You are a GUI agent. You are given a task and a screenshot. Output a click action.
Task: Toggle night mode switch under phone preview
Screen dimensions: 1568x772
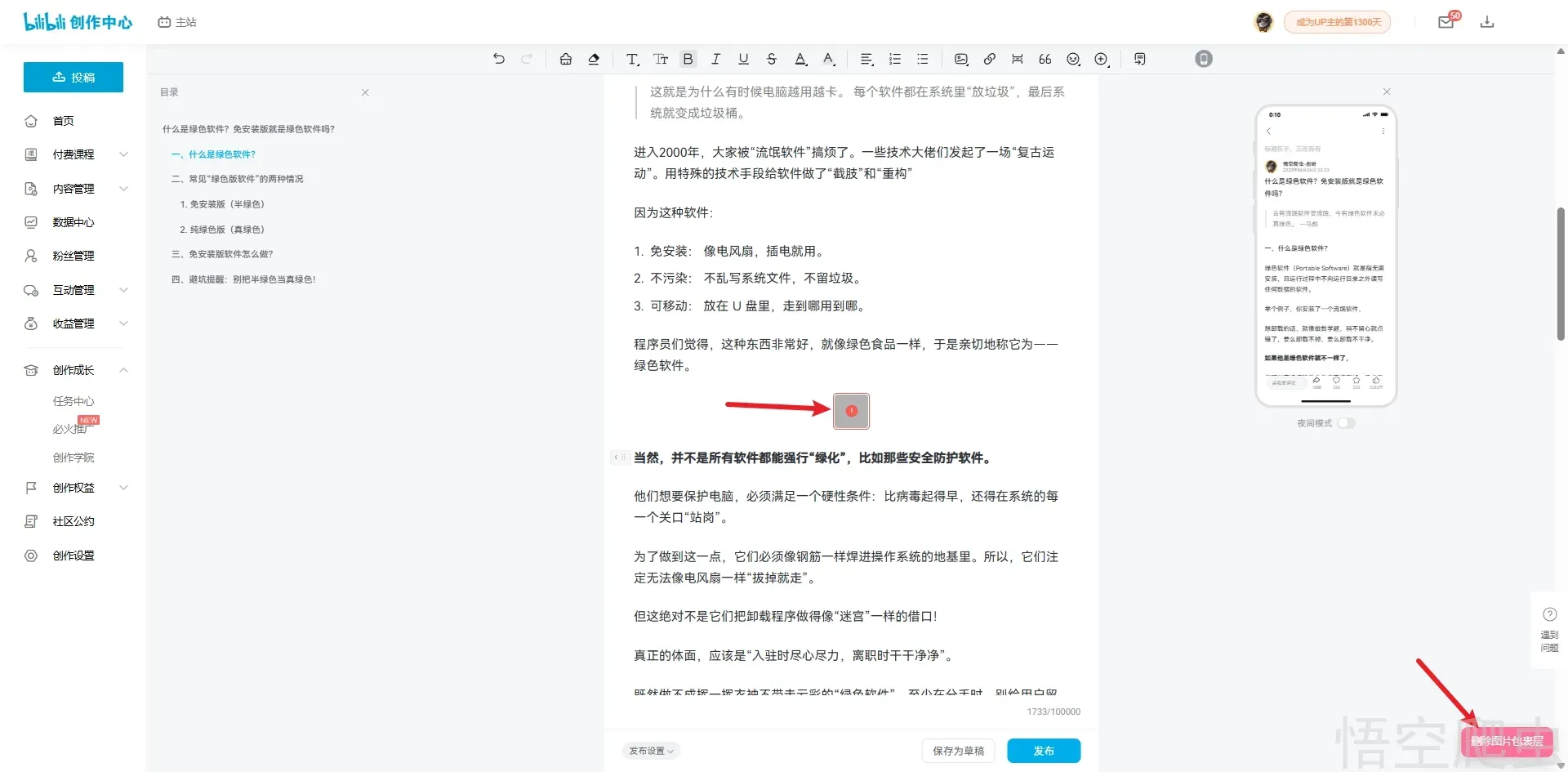click(1345, 423)
